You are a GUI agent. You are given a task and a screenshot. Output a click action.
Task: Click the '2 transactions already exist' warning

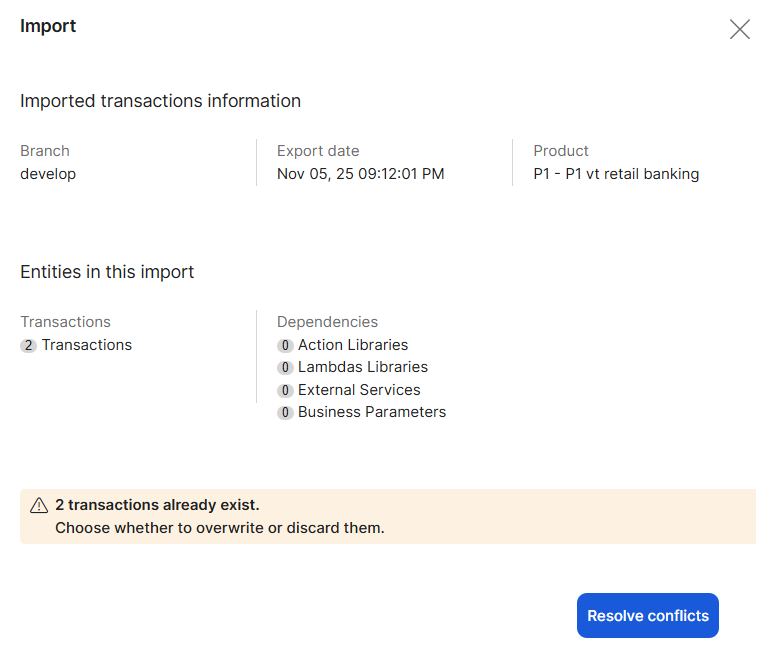click(x=157, y=505)
